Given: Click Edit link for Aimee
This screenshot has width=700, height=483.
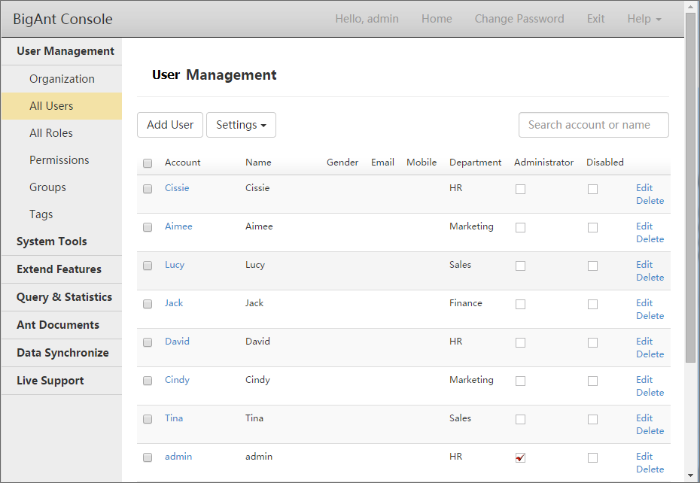Looking at the screenshot, I should coord(644,226).
